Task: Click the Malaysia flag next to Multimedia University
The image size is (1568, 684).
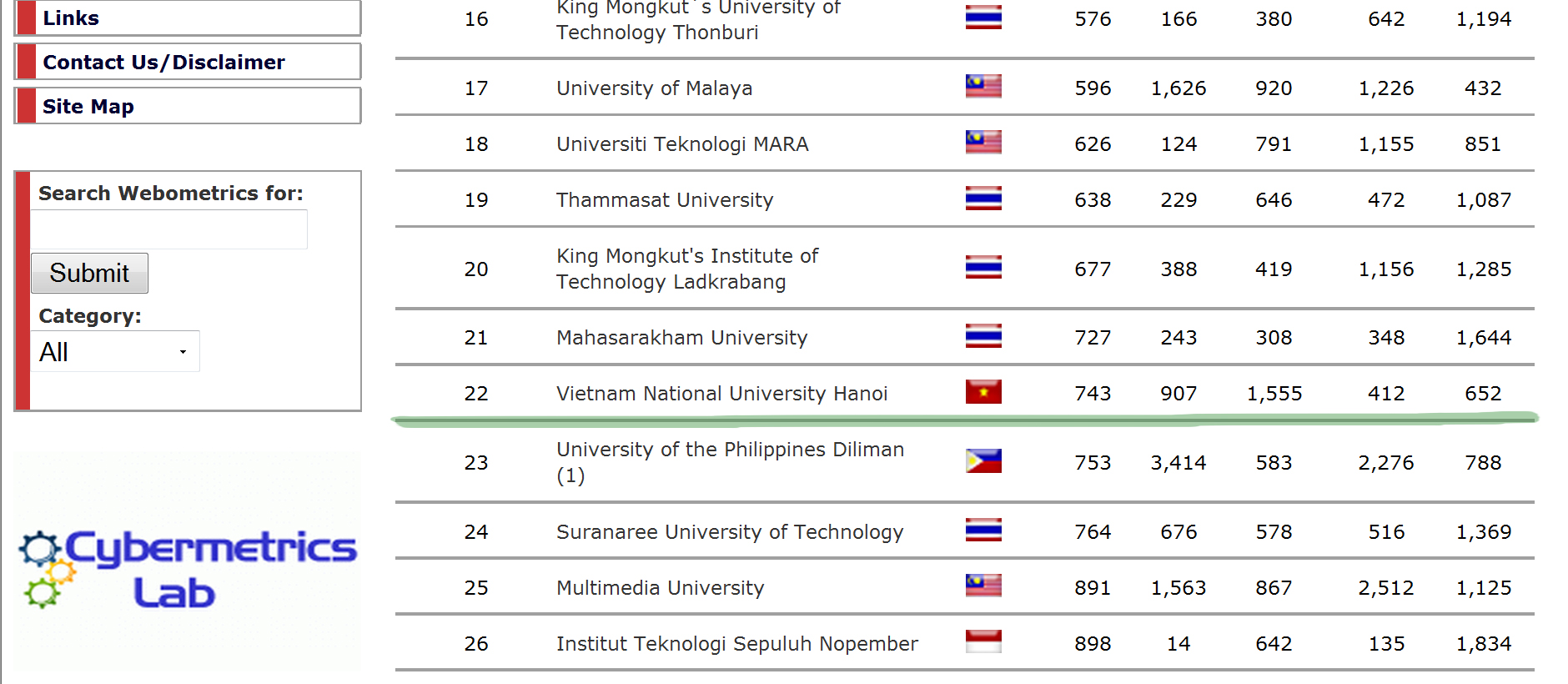Action: (x=983, y=586)
